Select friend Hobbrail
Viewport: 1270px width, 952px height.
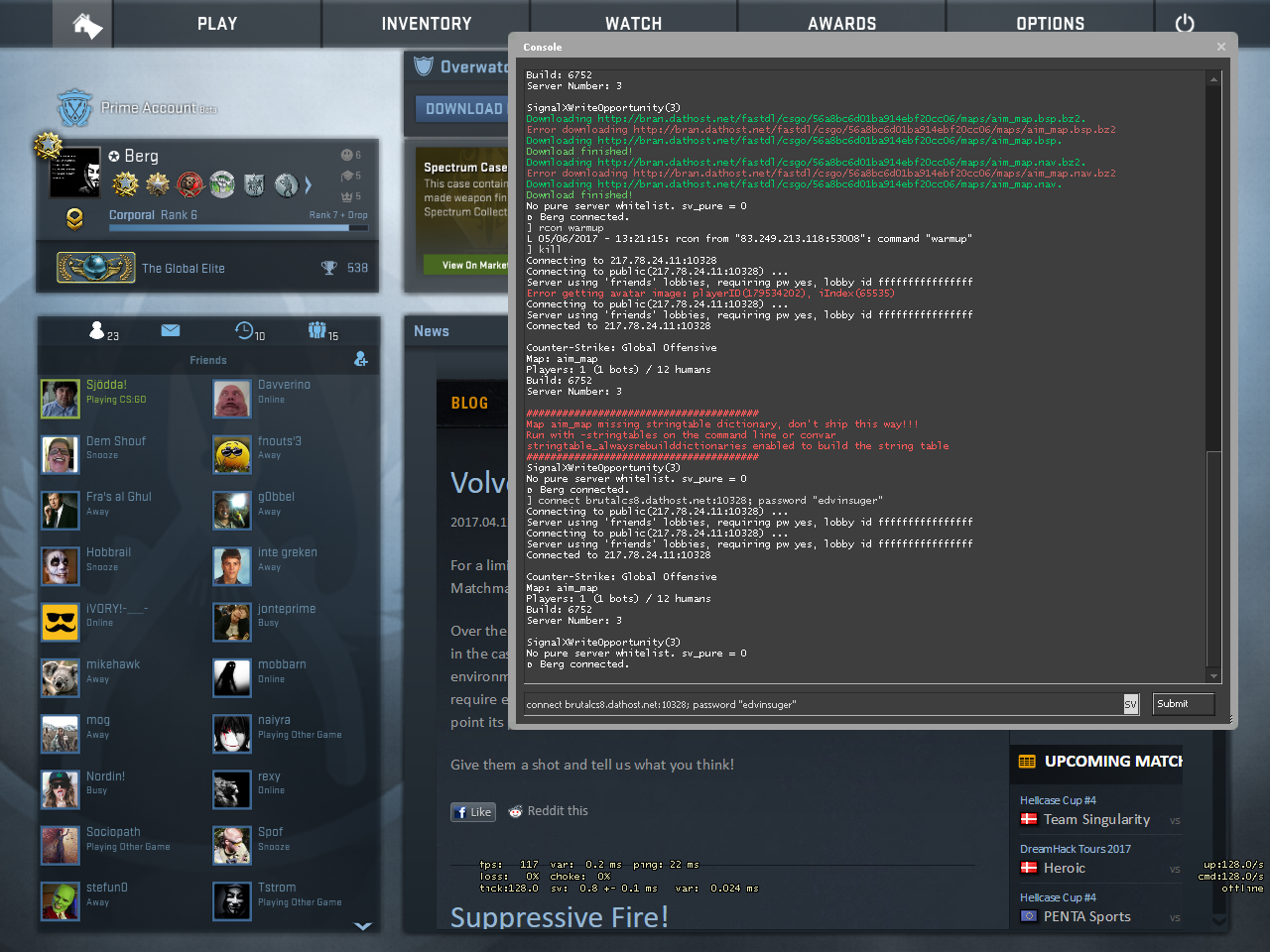122,566
